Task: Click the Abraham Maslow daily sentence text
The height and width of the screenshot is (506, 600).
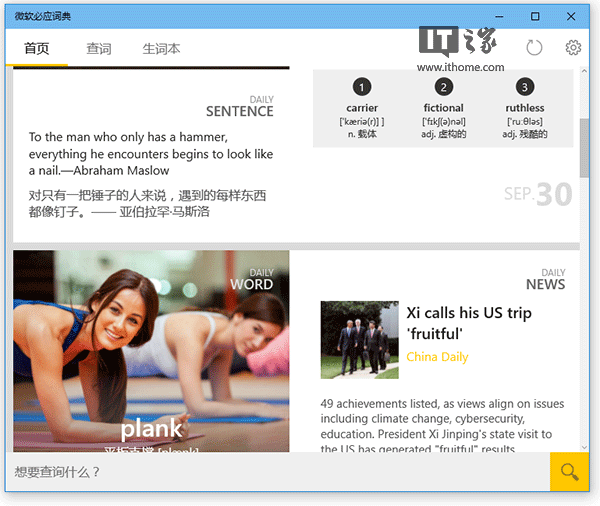Action: (151, 155)
